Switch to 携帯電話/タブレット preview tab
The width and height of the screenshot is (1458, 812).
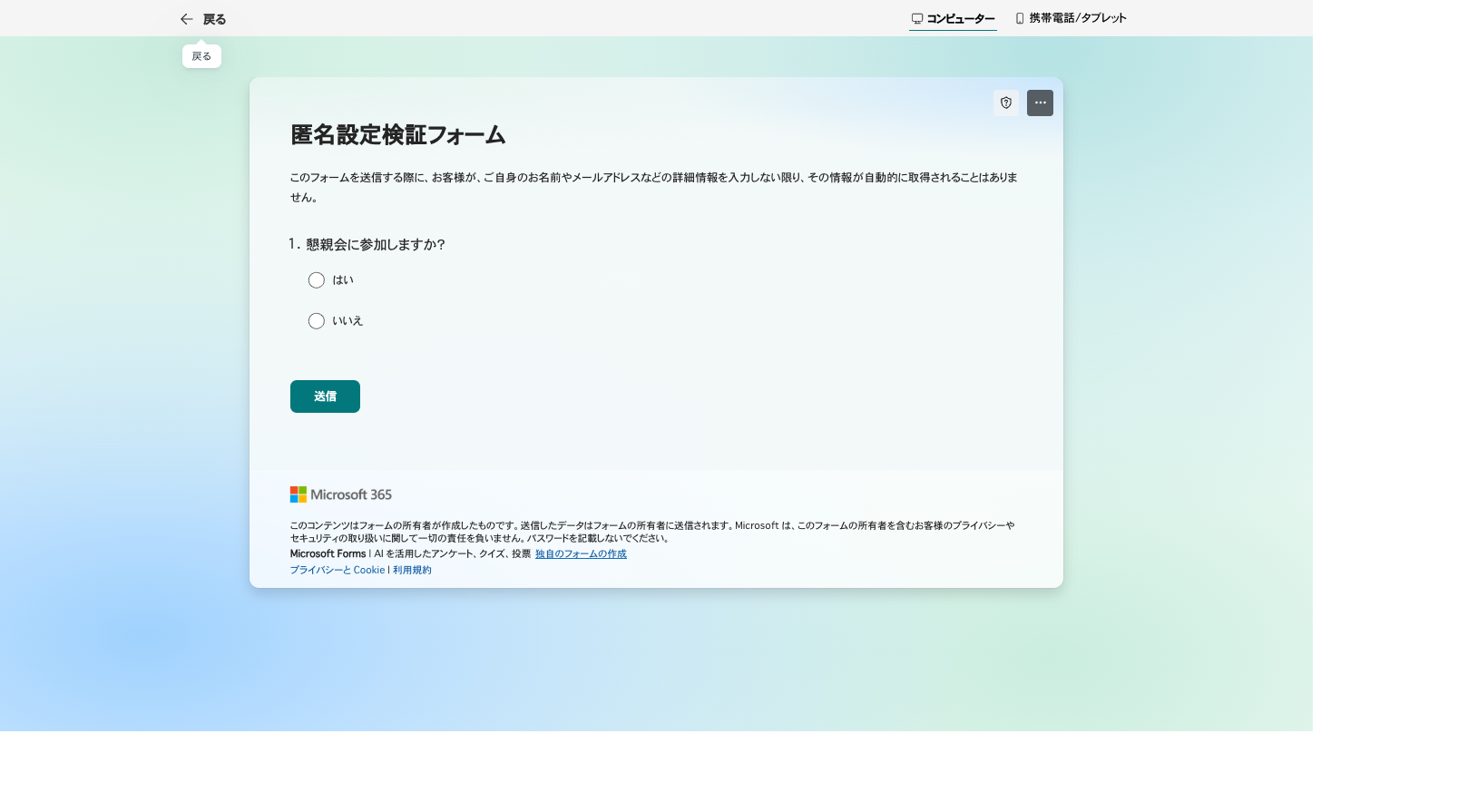click(1071, 18)
